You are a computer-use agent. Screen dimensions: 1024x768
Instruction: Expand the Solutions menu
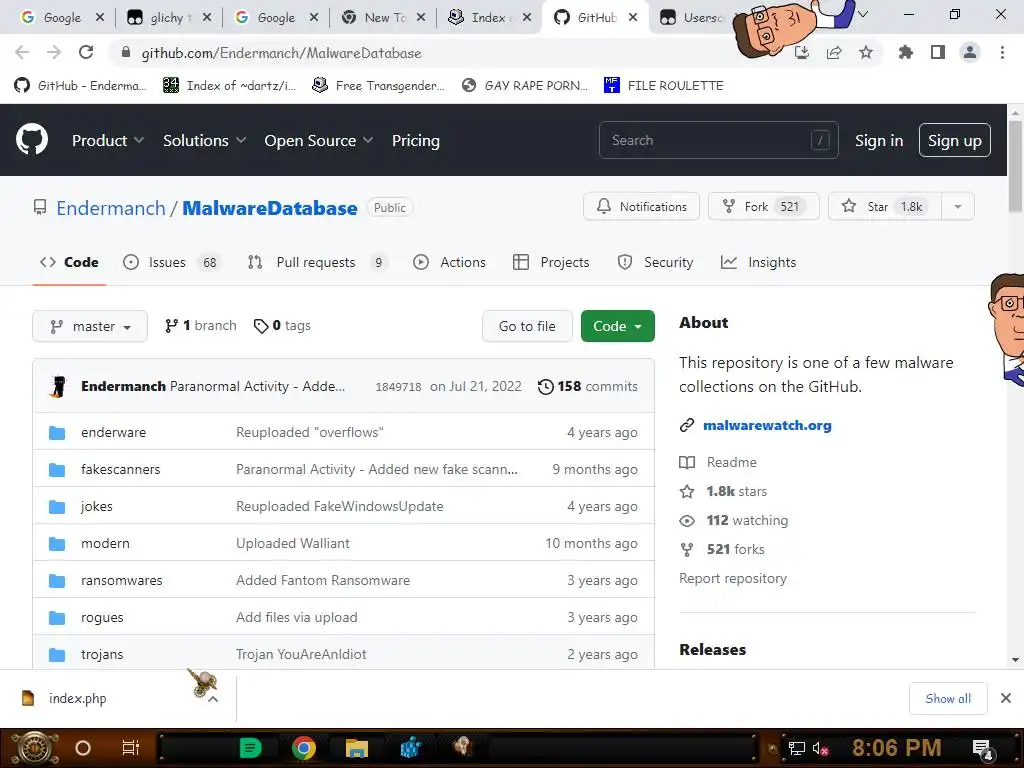(x=204, y=140)
